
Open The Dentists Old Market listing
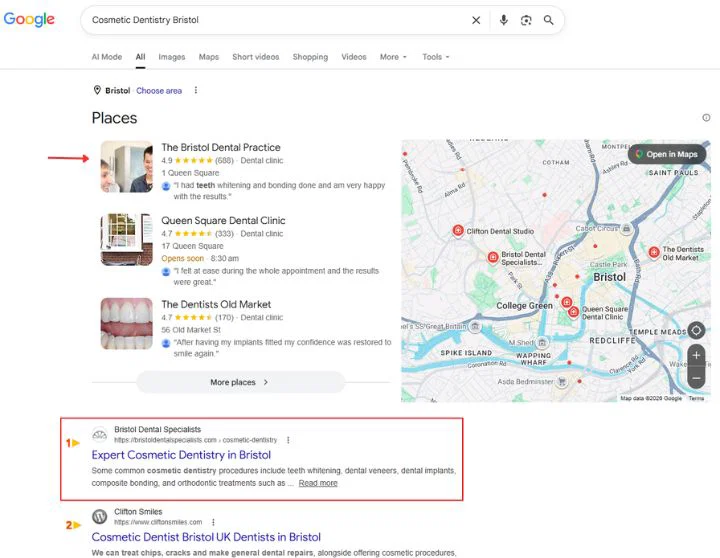[216, 304]
